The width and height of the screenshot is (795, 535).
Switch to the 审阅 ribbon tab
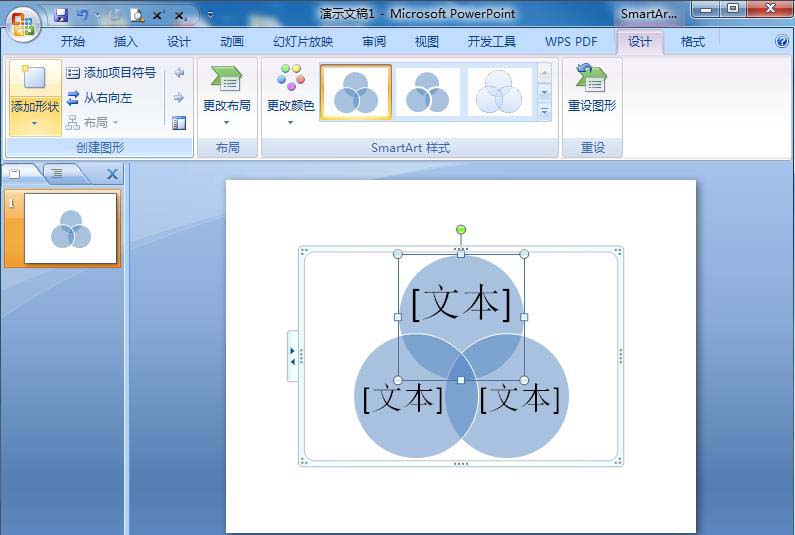[x=374, y=42]
